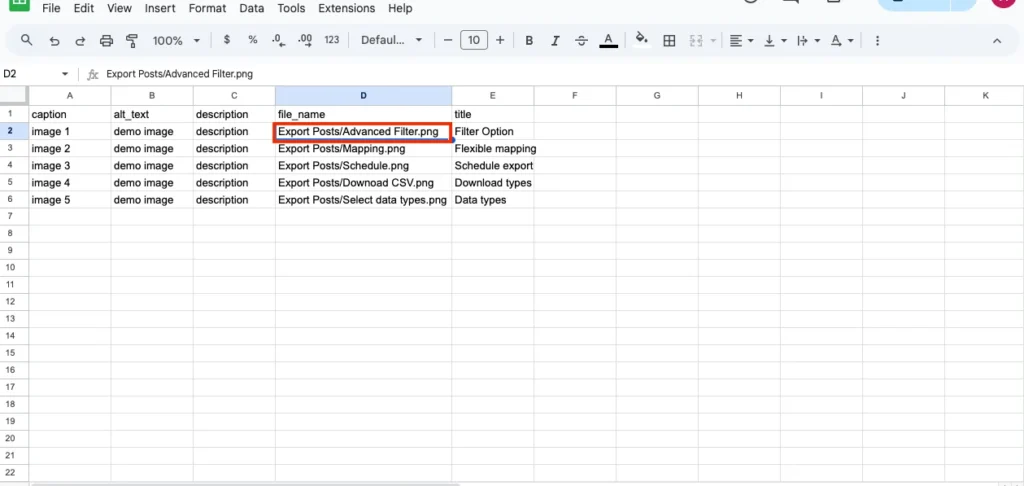Open the default font dropdown

391,41
